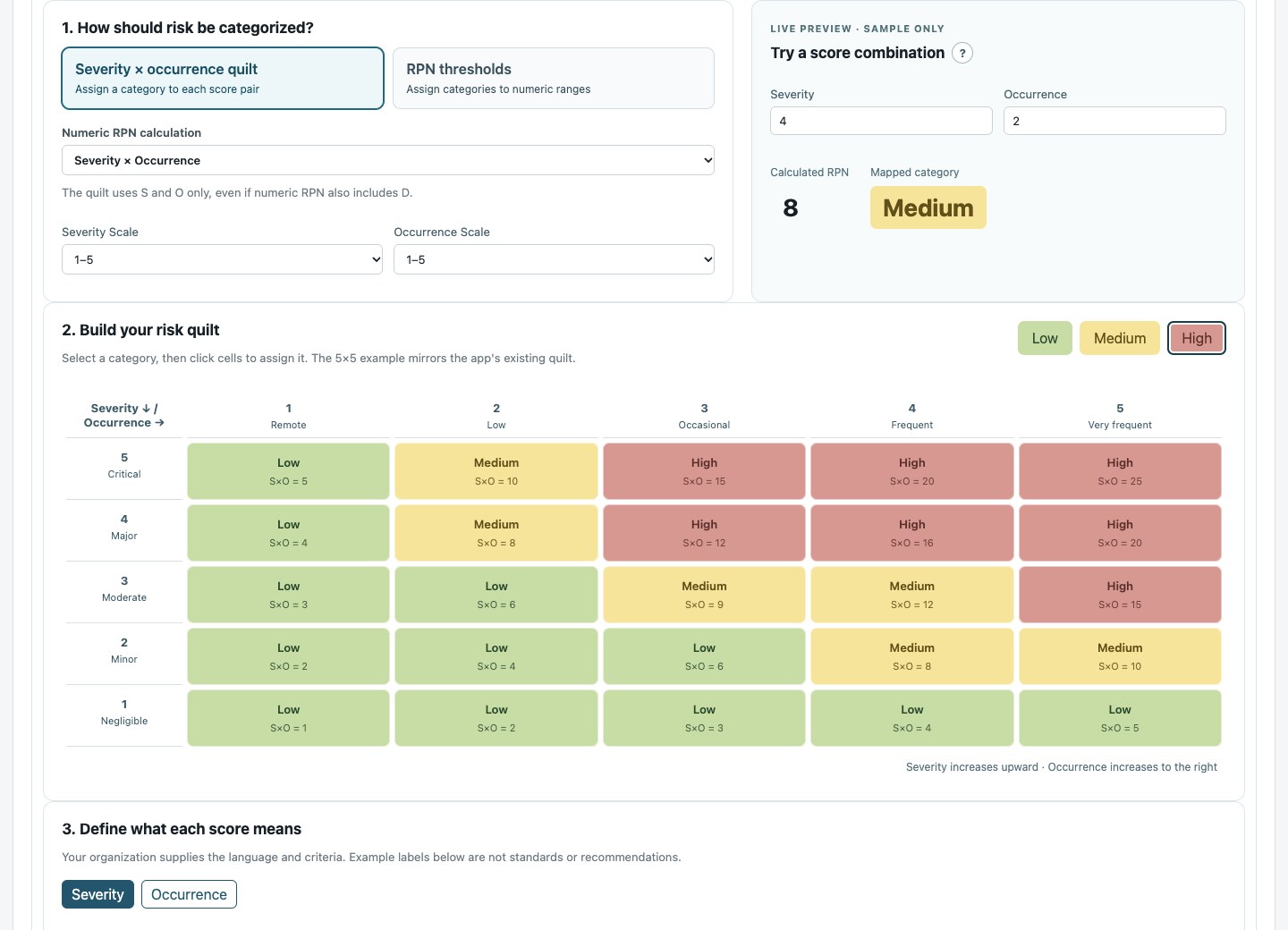Click the High cell at Critical, Frequent
The height and width of the screenshot is (930, 1288).
(x=912, y=471)
